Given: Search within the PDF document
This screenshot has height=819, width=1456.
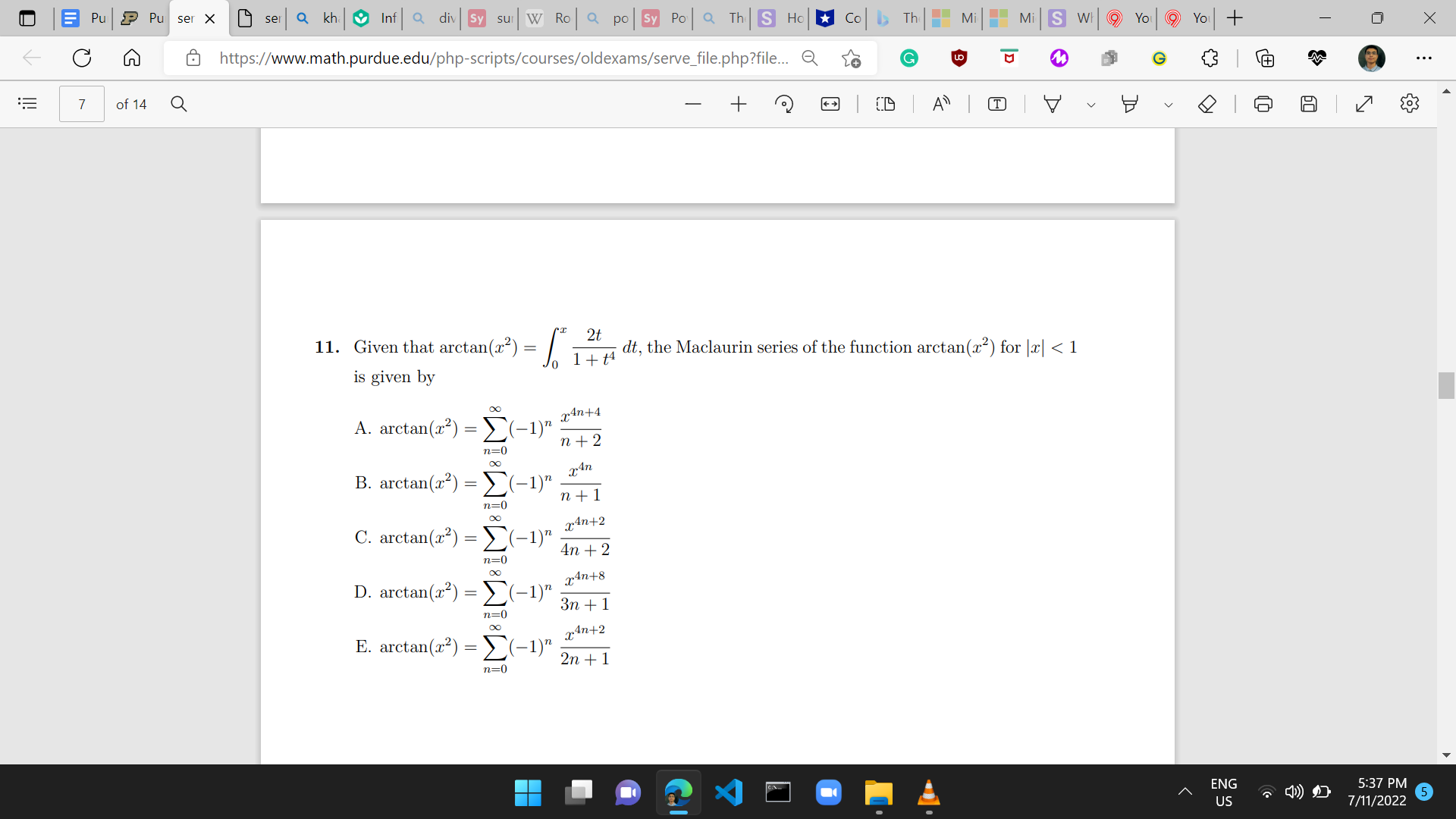Looking at the screenshot, I should [179, 104].
